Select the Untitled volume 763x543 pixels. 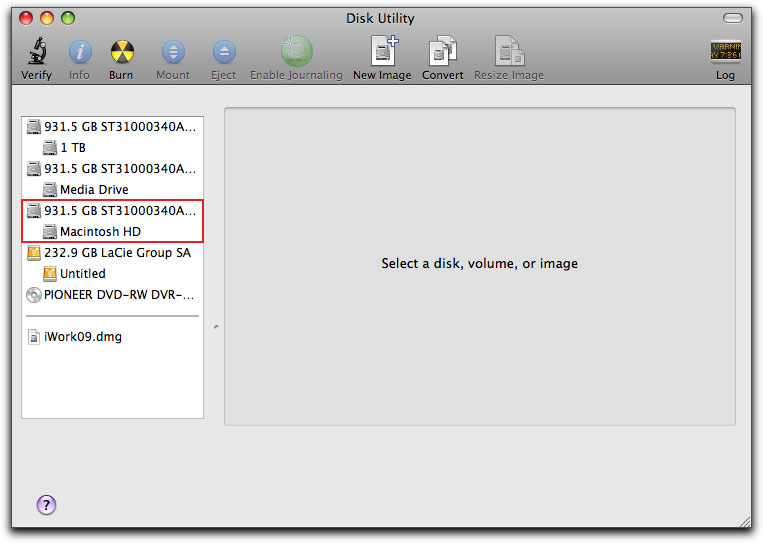[112, 274]
